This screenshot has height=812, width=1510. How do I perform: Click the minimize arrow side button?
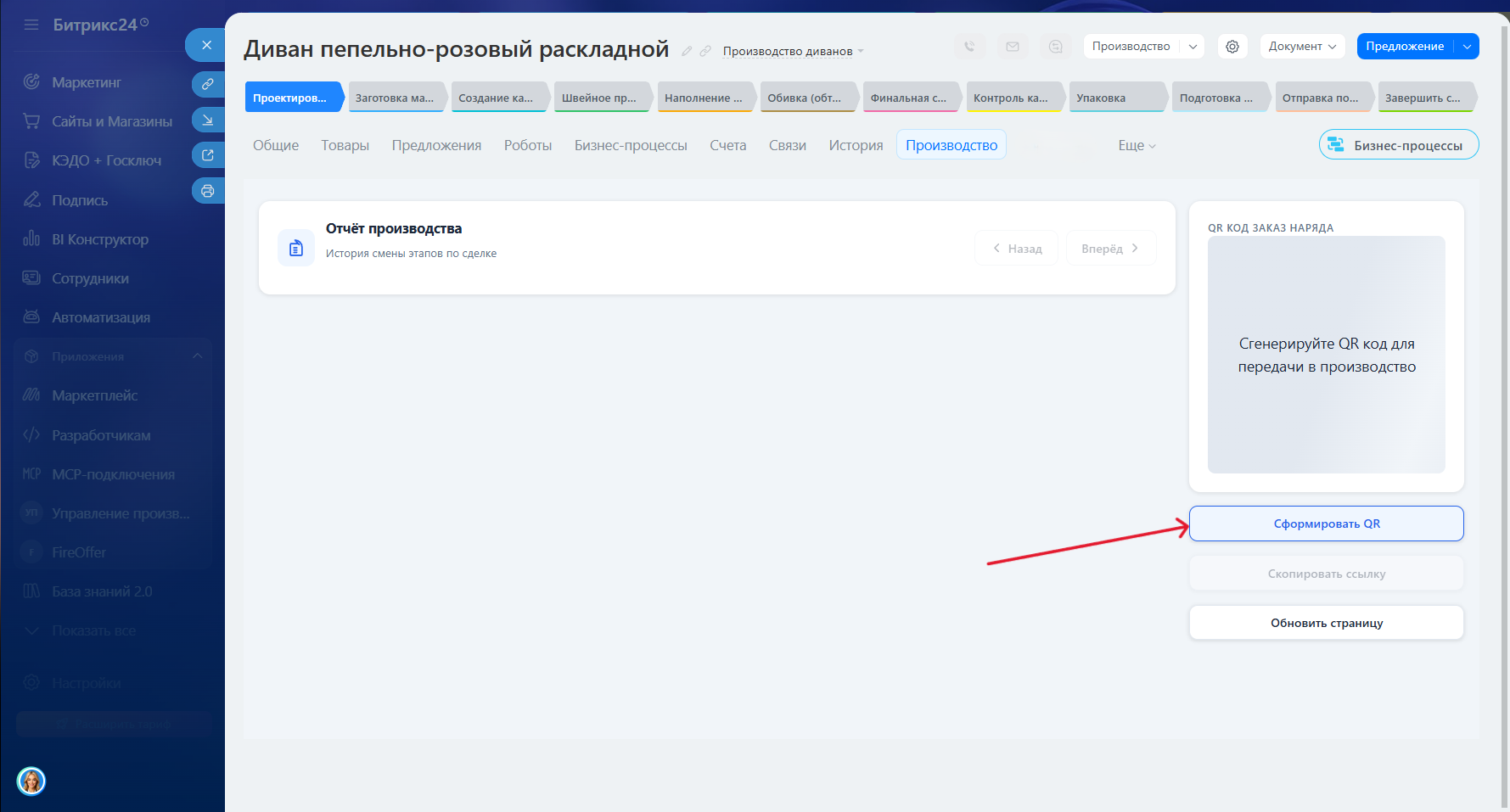(208, 120)
